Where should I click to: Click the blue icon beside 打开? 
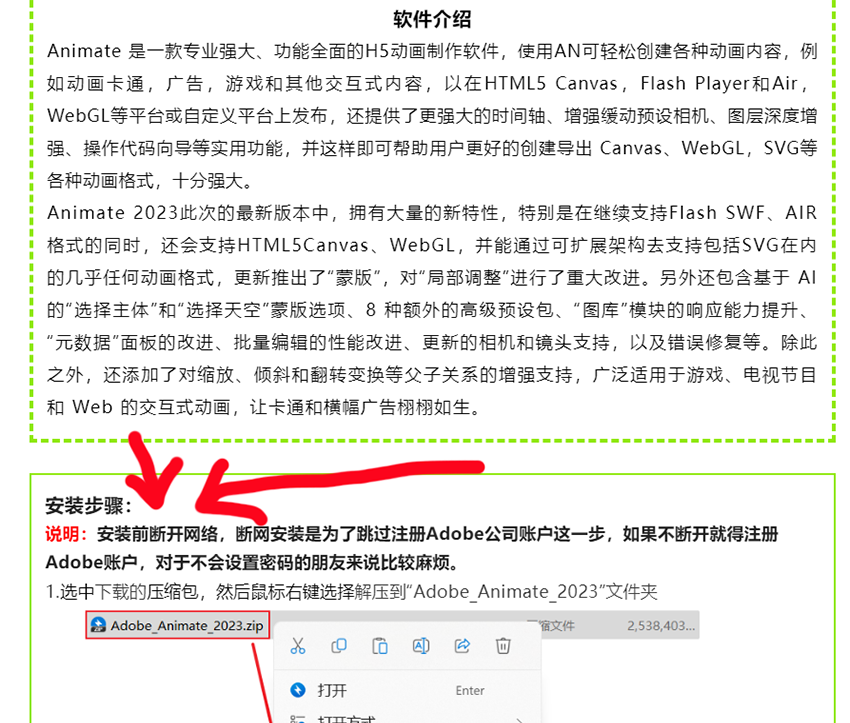pos(296,690)
